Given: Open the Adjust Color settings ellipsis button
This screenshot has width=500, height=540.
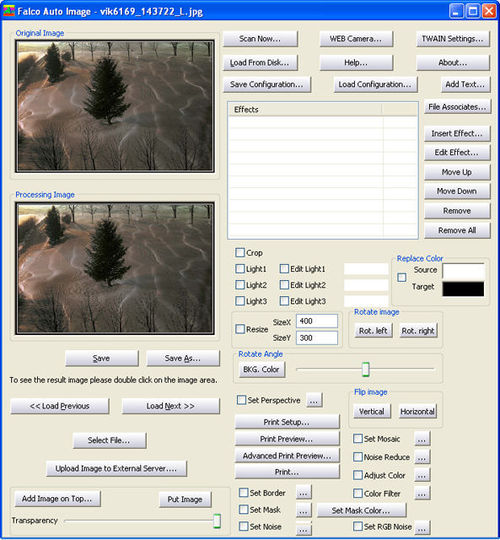Looking at the screenshot, I should (422, 476).
